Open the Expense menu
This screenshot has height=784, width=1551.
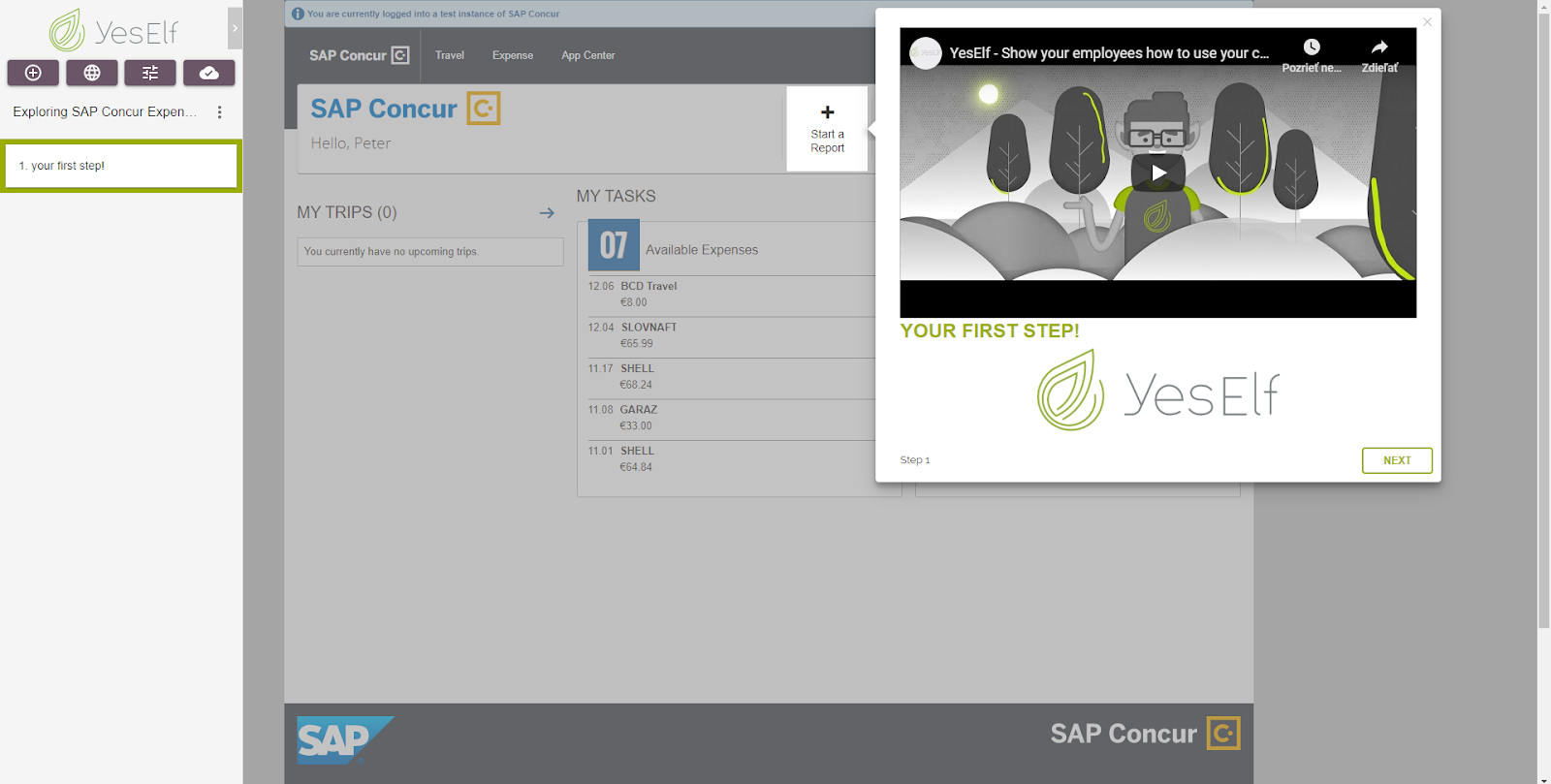(513, 55)
